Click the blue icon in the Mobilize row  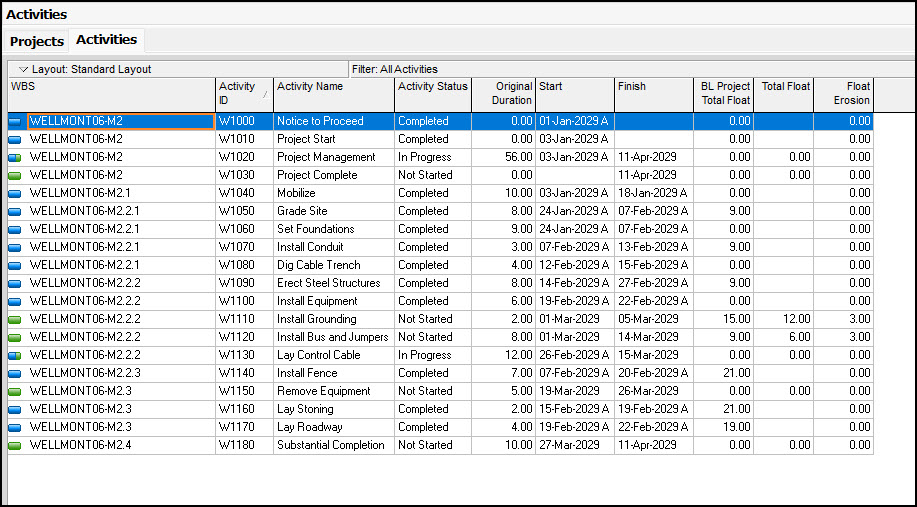tap(15, 194)
